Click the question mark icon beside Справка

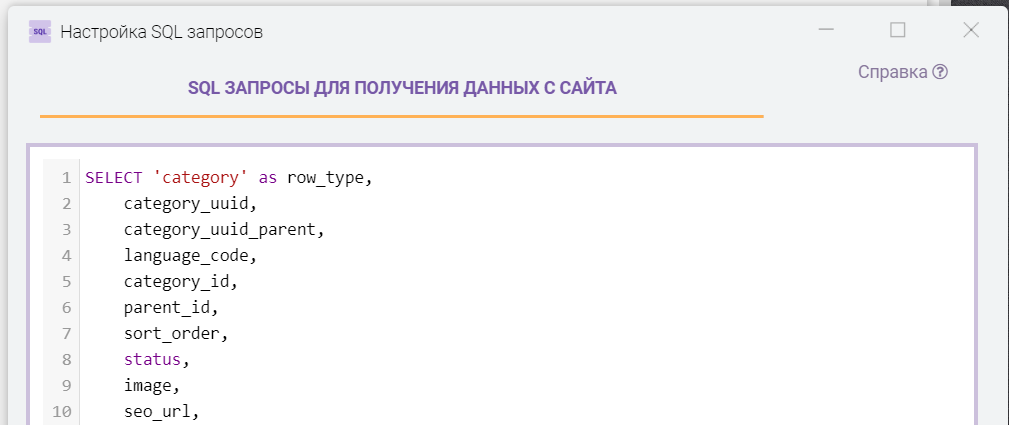[x=940, y=72]
